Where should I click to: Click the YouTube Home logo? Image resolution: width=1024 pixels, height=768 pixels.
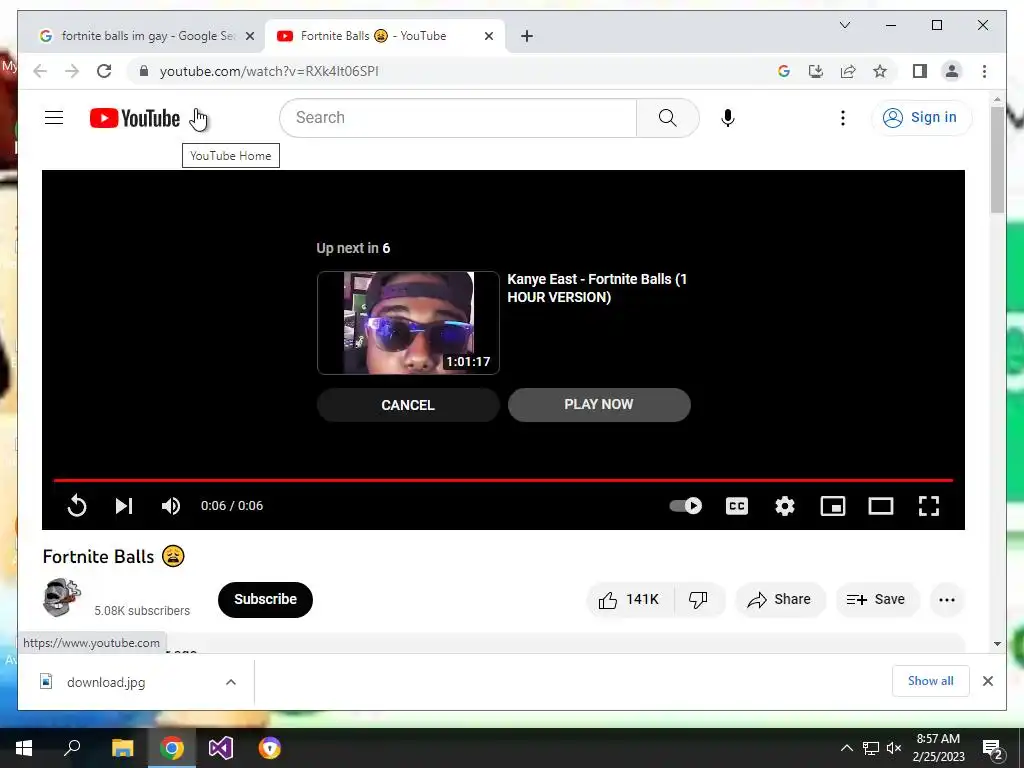pyautogui.click(x=135, y=118)
